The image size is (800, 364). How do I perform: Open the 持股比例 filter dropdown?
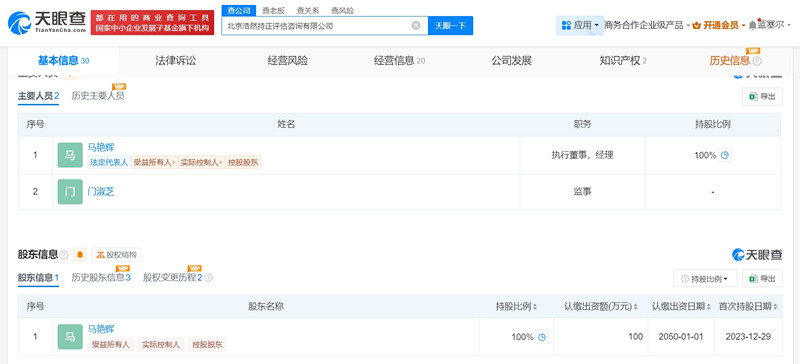click(705, 279)
